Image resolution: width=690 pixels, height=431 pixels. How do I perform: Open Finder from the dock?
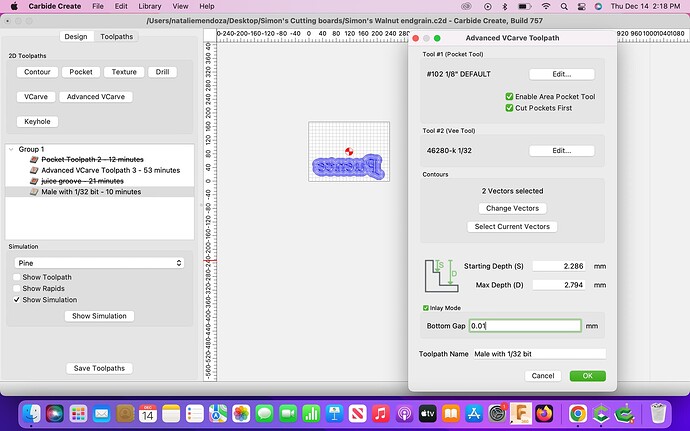[x=32, y=414]
